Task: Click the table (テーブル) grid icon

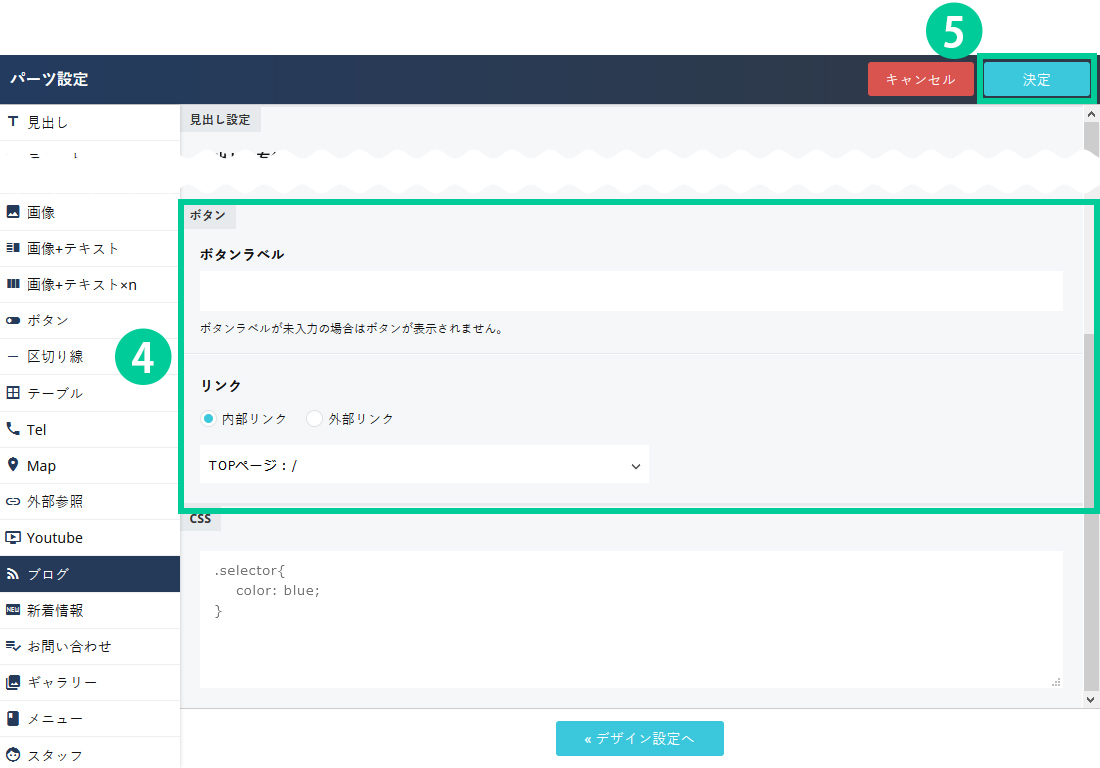Action: tap(13, 393)
